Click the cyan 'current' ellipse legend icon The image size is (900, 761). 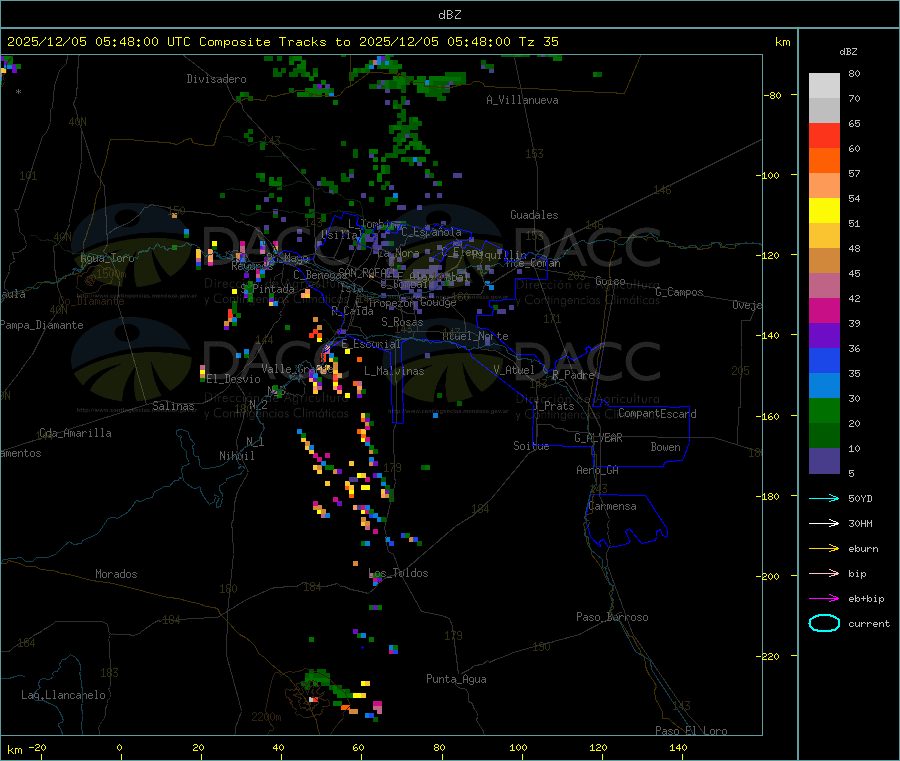pos(824,623)
